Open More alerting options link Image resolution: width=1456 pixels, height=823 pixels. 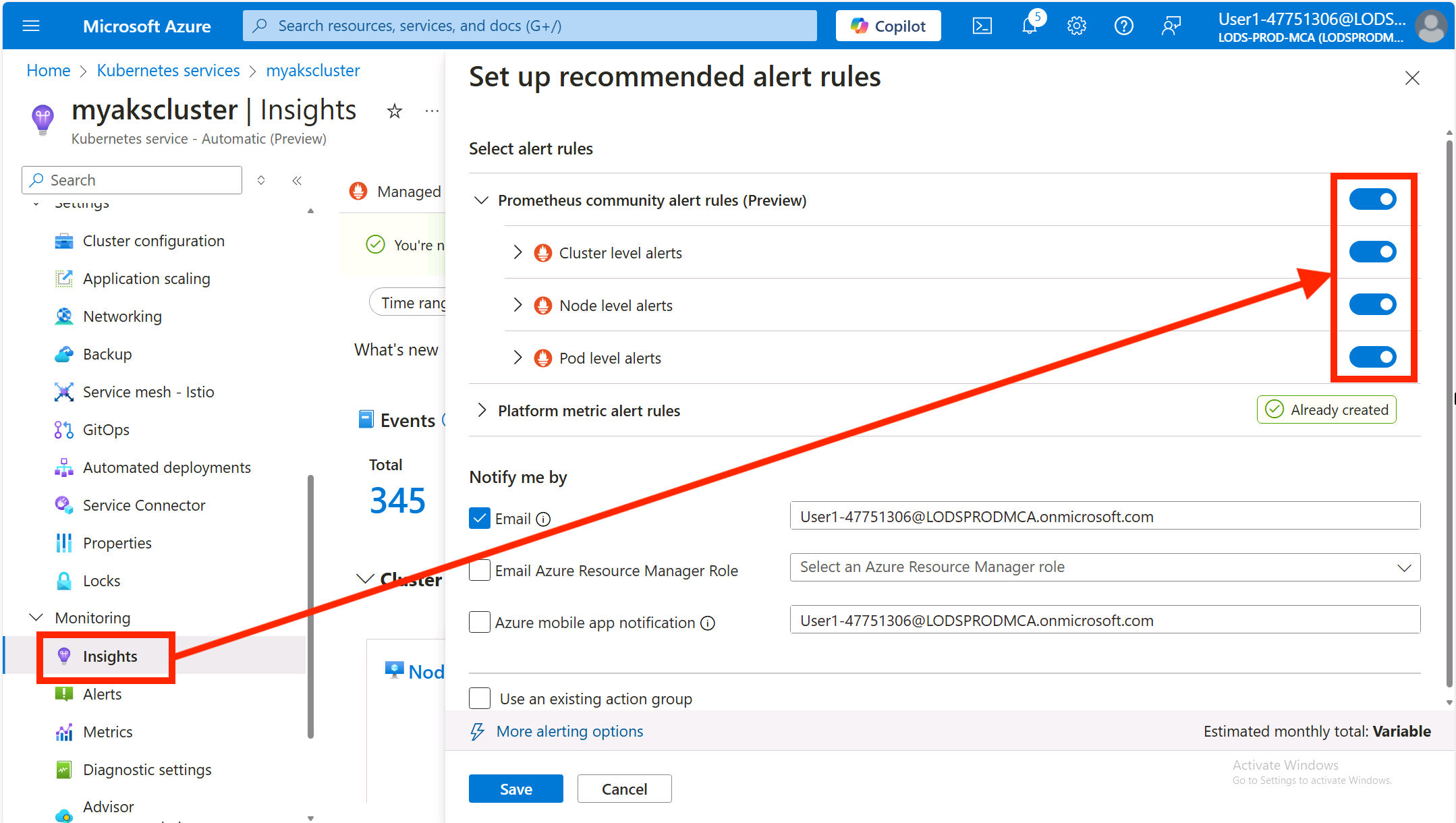click(569, 731)
